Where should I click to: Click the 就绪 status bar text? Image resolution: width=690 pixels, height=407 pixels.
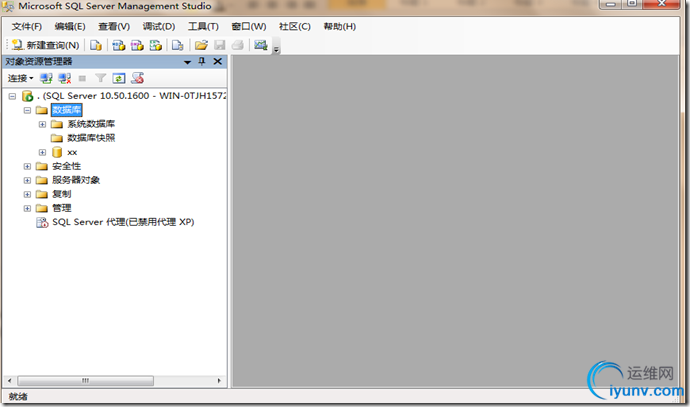[x=18, y=396]
